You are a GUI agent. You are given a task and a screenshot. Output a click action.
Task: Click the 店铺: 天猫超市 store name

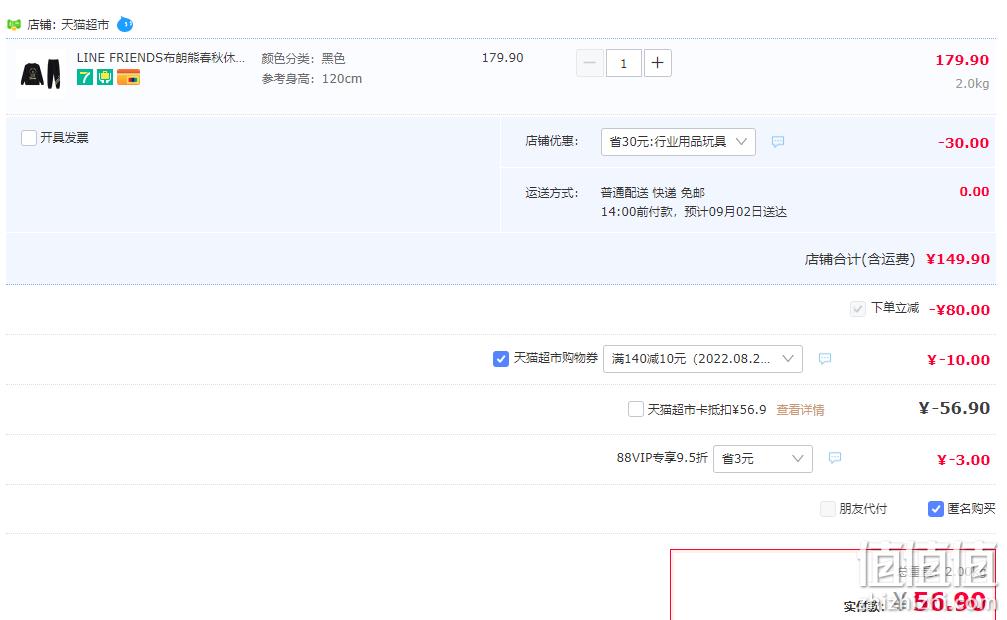point(68,24)
